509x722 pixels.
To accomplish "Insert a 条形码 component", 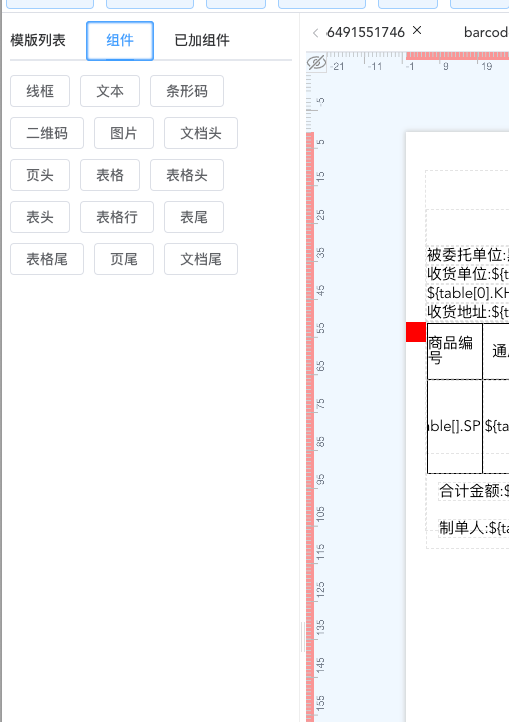I will (187, 91).
